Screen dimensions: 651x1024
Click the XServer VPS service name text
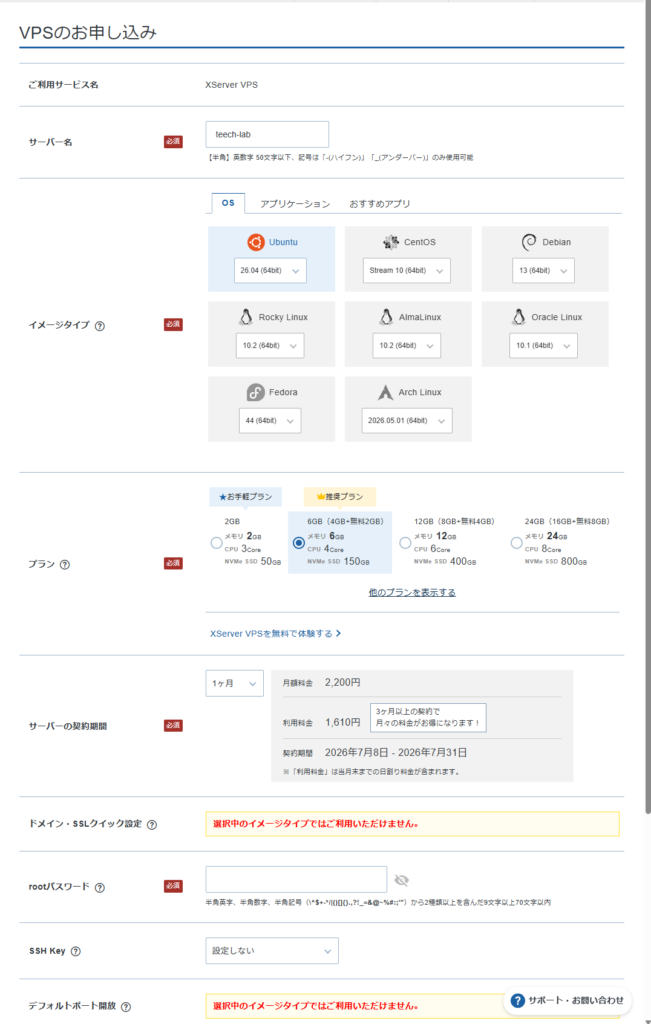coord(232,85)
